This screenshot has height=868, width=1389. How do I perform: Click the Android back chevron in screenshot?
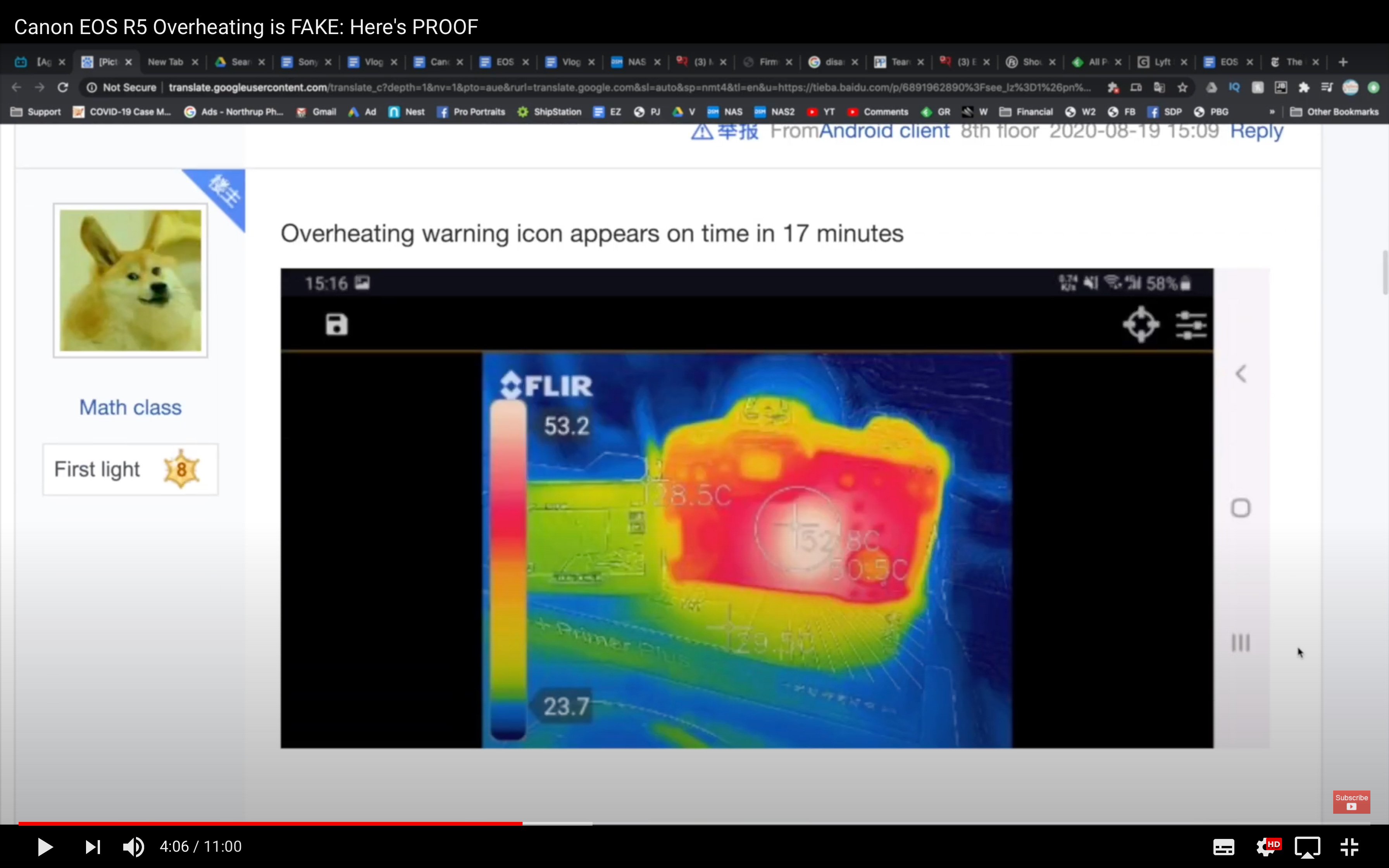pyautogui.click(x=1241, y=374)
